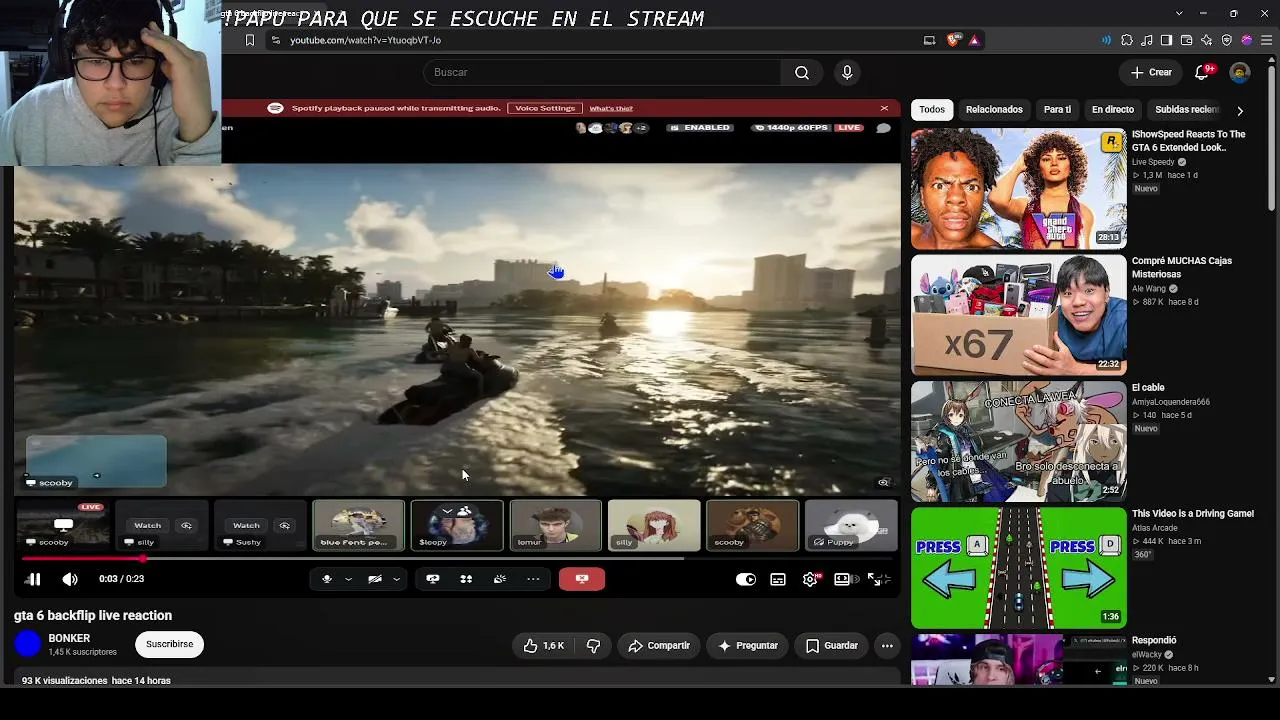Image resolution: width=1280 pixels, height=720 pixels.
Task: Dismiss the Spotify playback banner
Action: point(884,108)
